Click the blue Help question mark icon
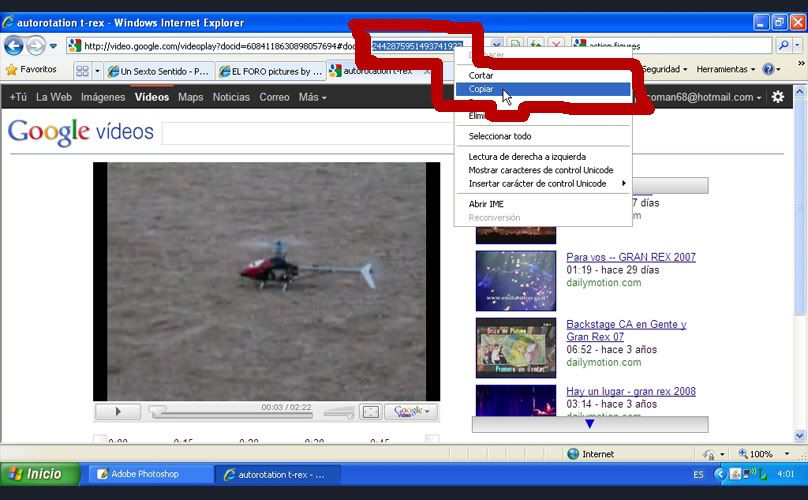Image resolution: width=808 pixels, height=500 pixels. 768,69
